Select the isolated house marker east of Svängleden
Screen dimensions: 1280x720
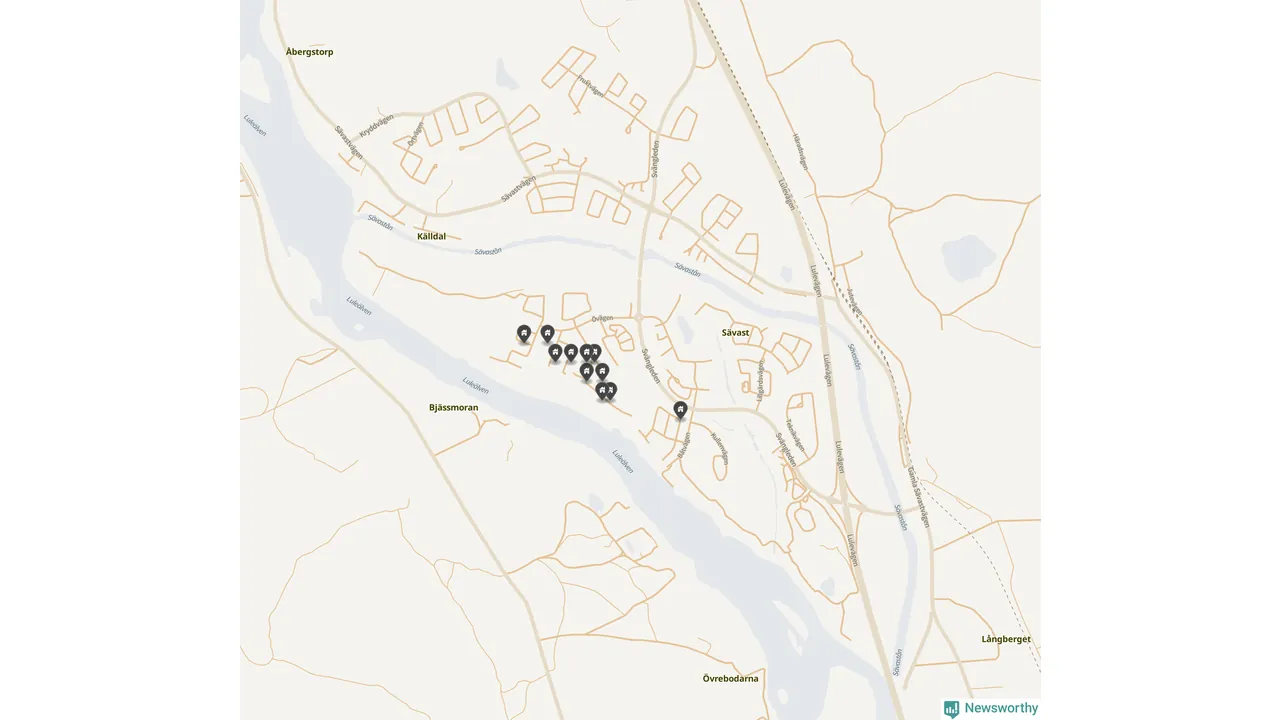[680, 409]
